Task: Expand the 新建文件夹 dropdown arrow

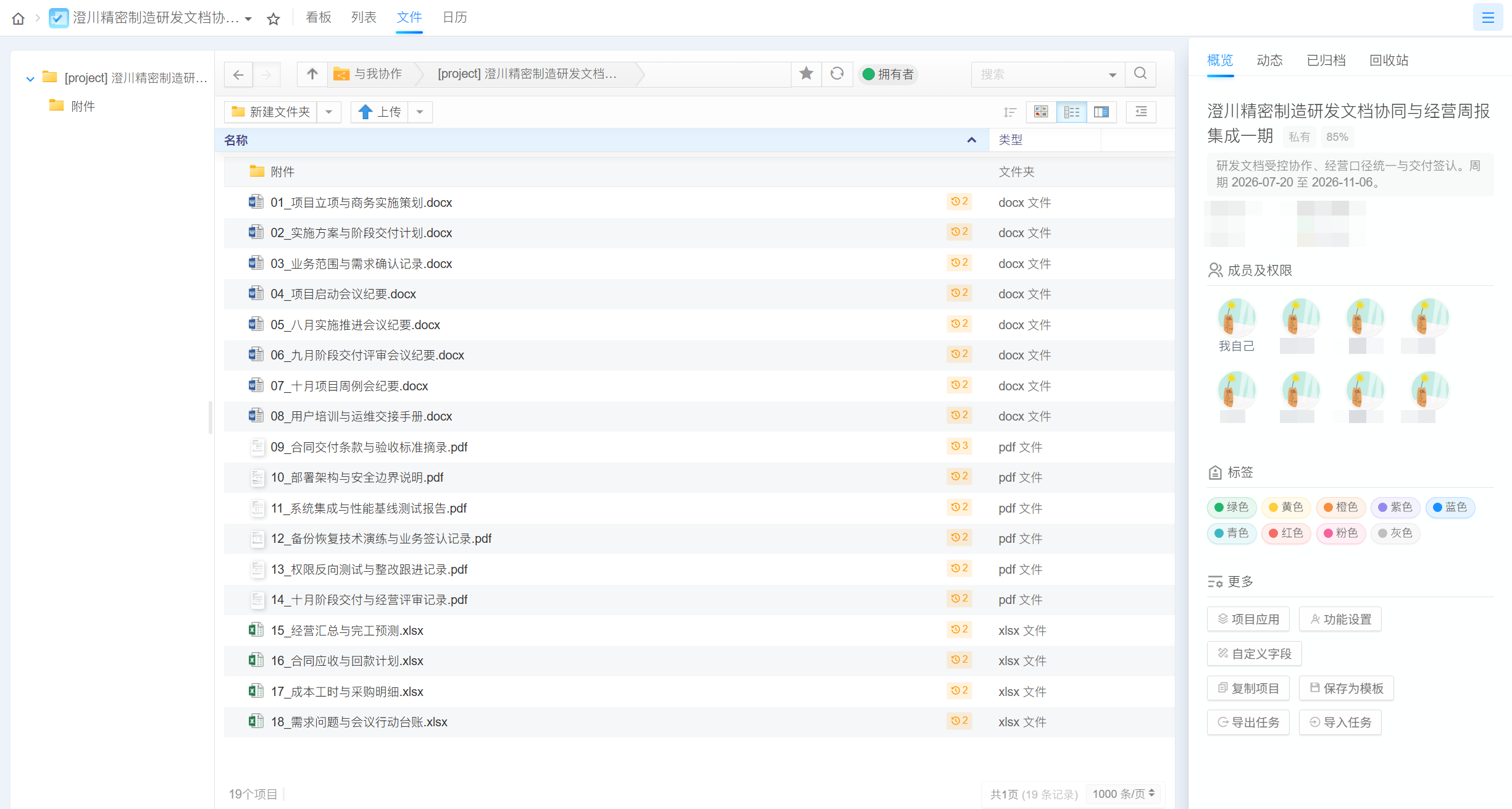Action: [x=329, y=112]
